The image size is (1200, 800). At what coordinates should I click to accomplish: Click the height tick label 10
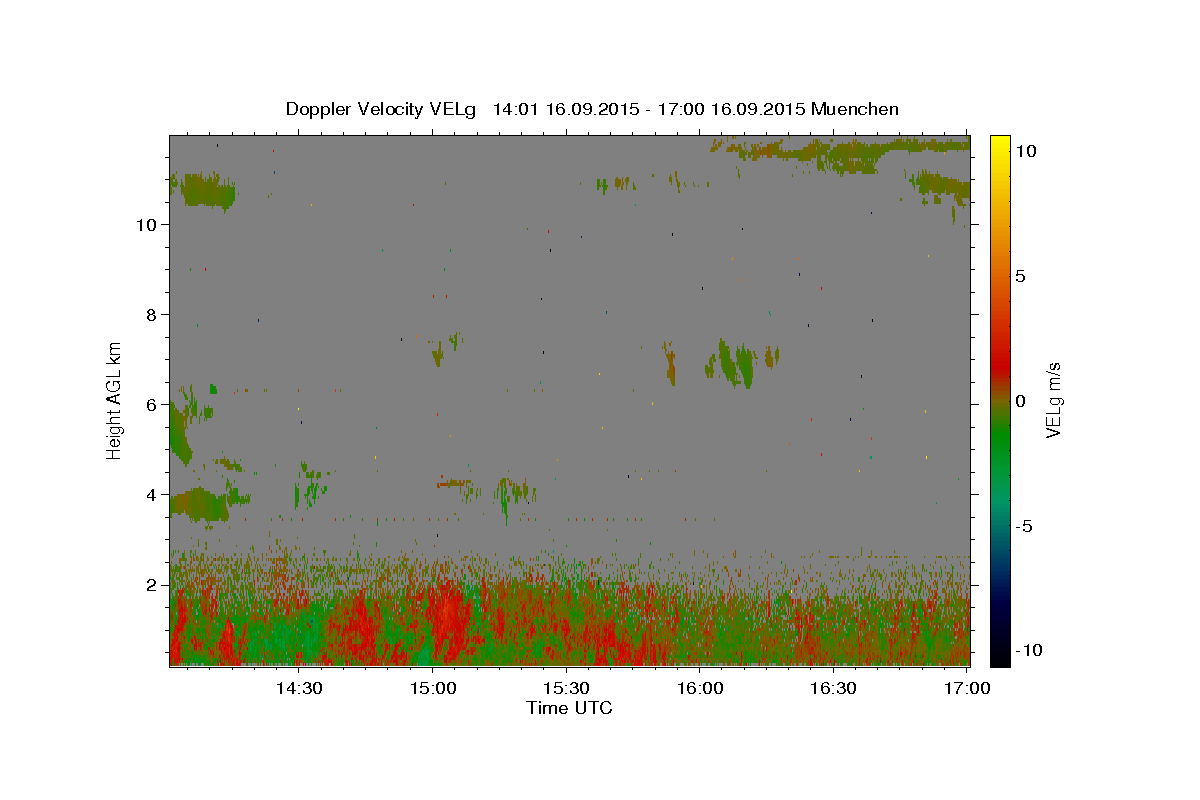point(148,225)
